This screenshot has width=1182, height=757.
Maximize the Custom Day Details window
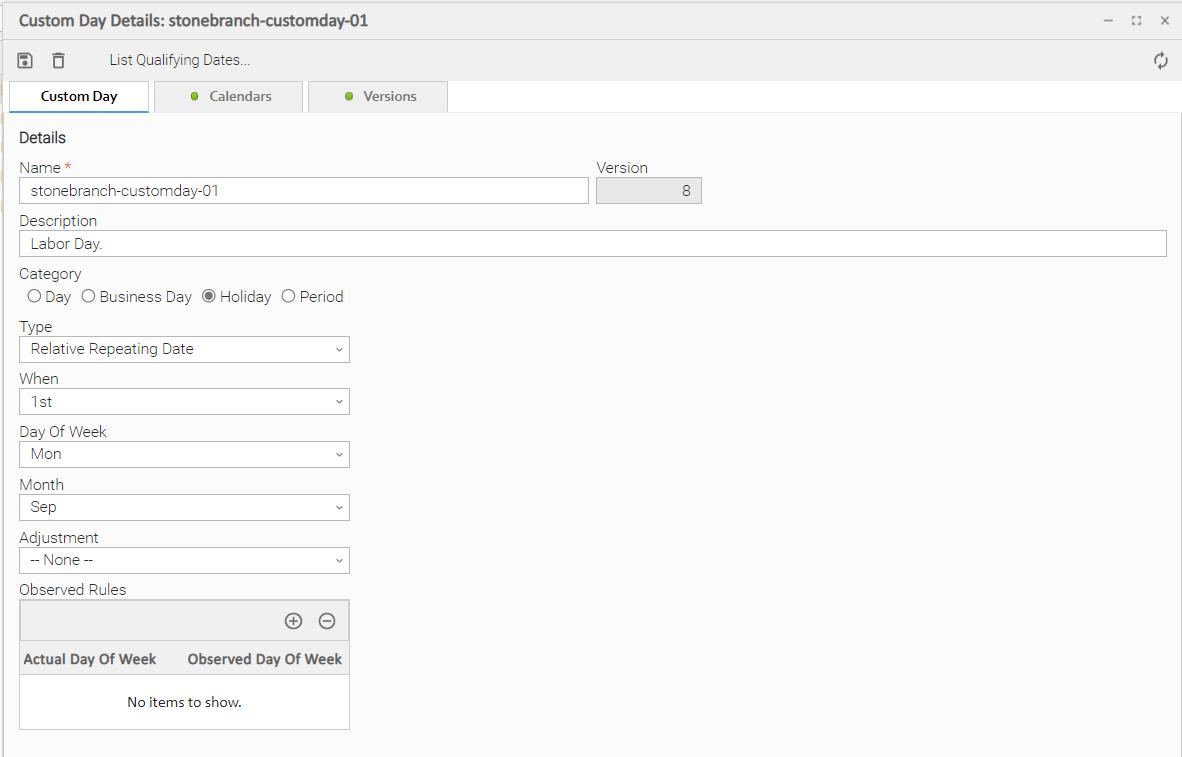click(x=1136, y=20)
